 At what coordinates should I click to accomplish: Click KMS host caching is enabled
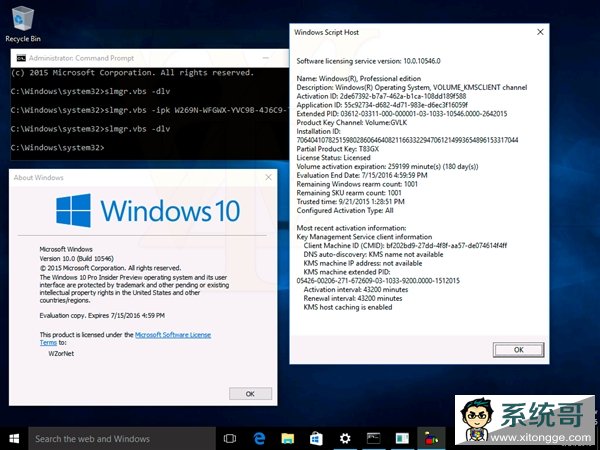point(348,307)
